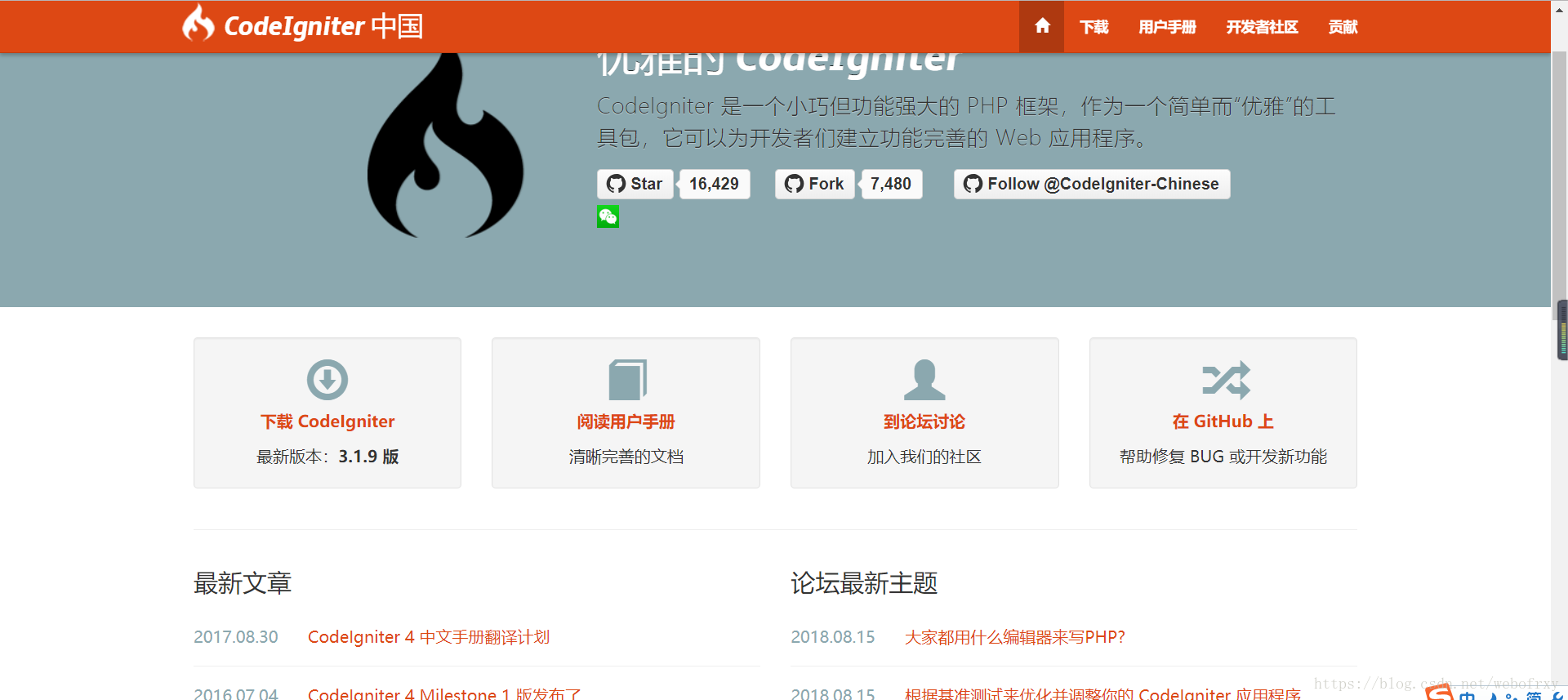Open article CodeIgniter 4 中文手册翻译计划
The height and width of the screenshot is (700, 1568).
(429, 637)
